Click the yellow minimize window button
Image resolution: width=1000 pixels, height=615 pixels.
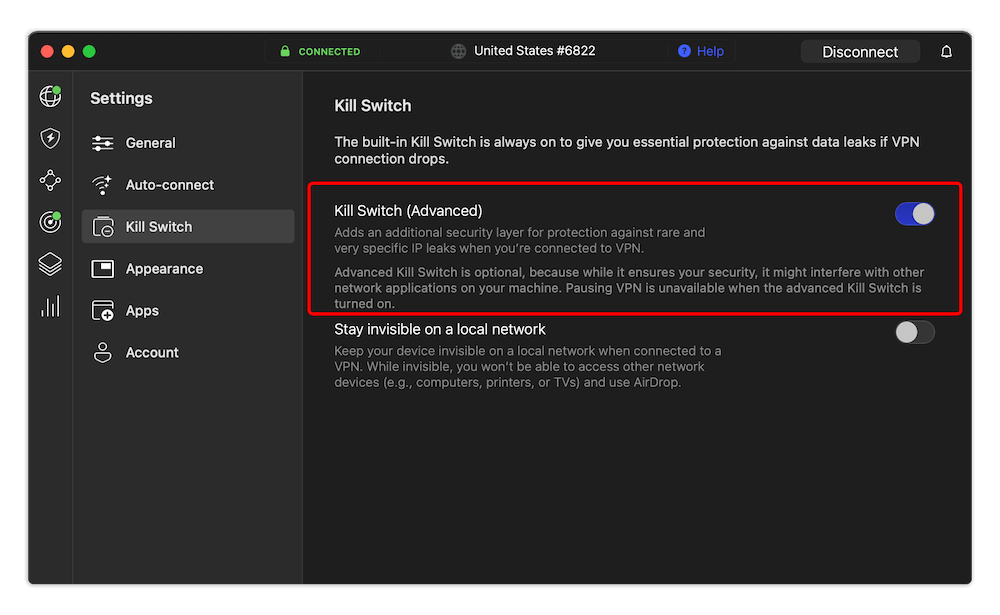68,52
